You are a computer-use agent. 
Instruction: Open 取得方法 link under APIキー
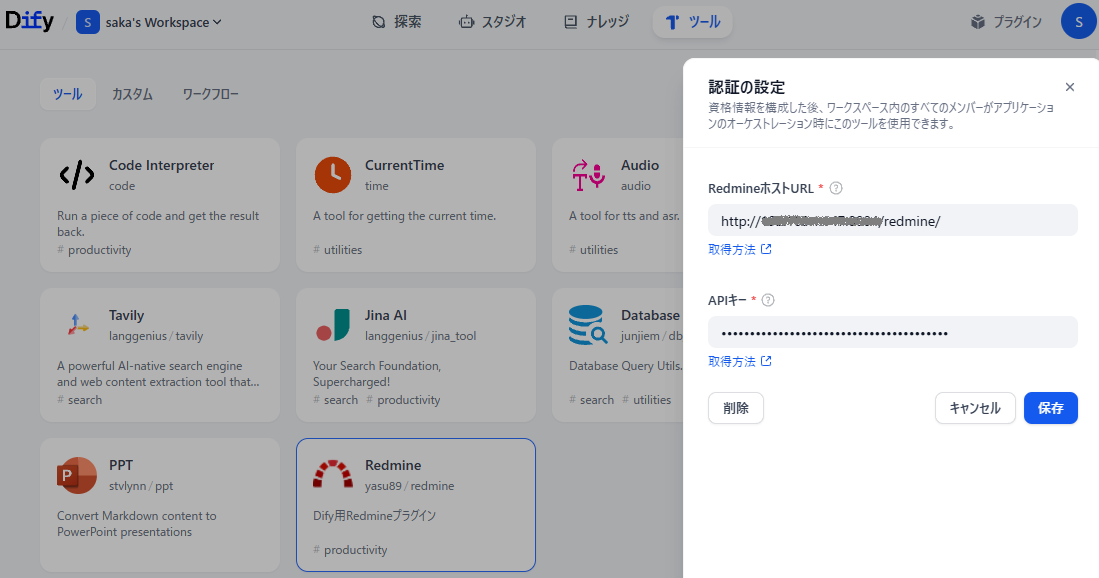[740, 362]
